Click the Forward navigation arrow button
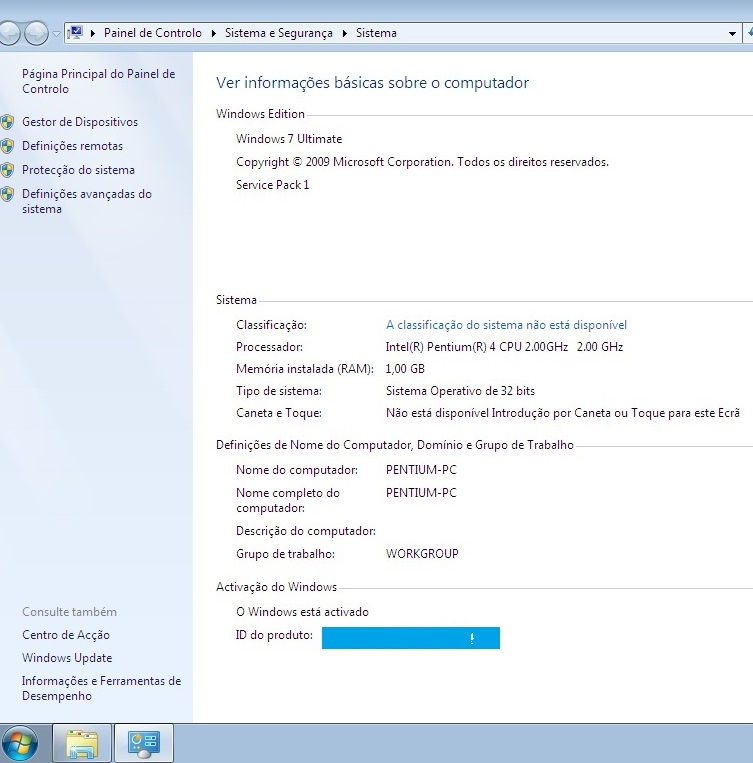 point(37,33)
